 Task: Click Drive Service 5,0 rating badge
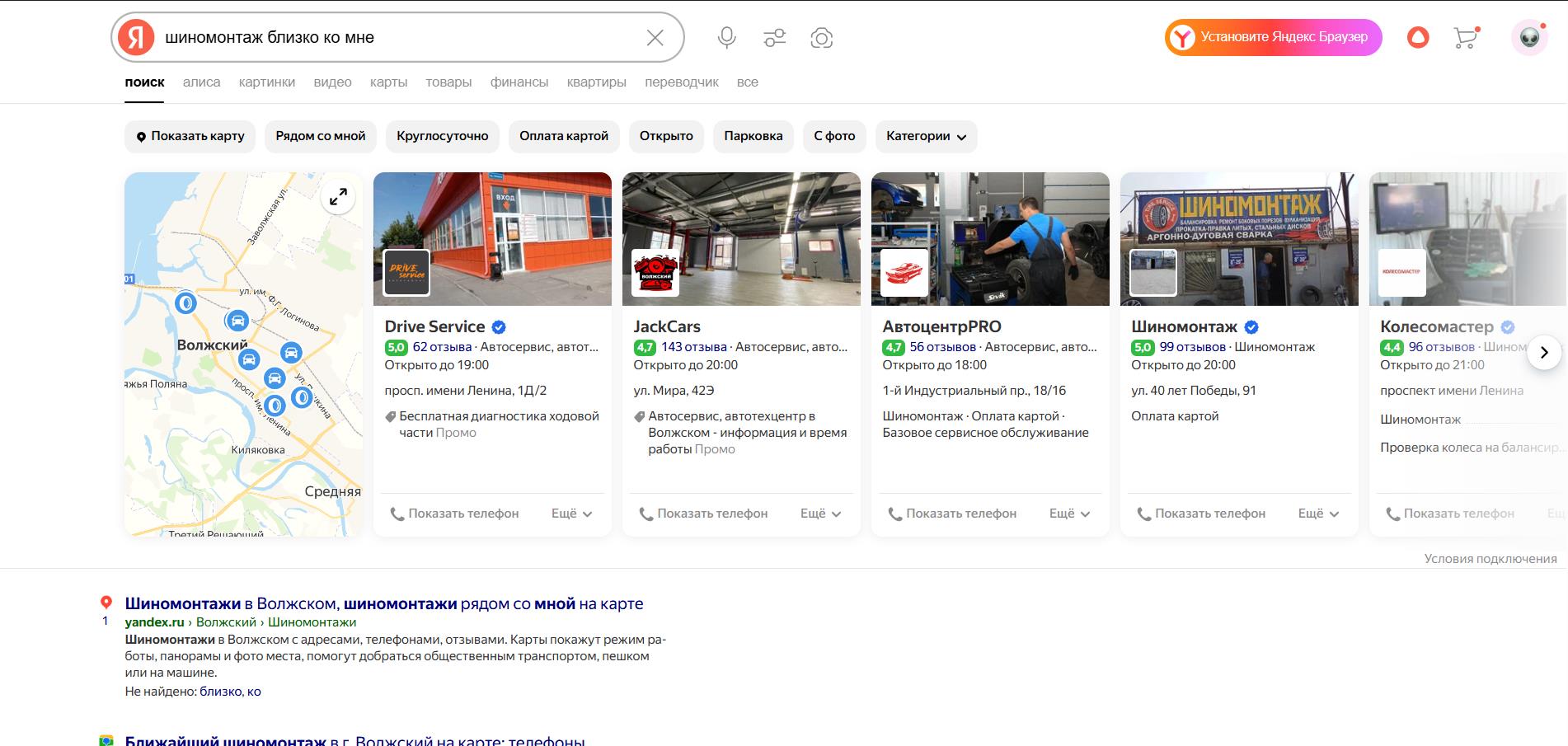pos(396,347)
